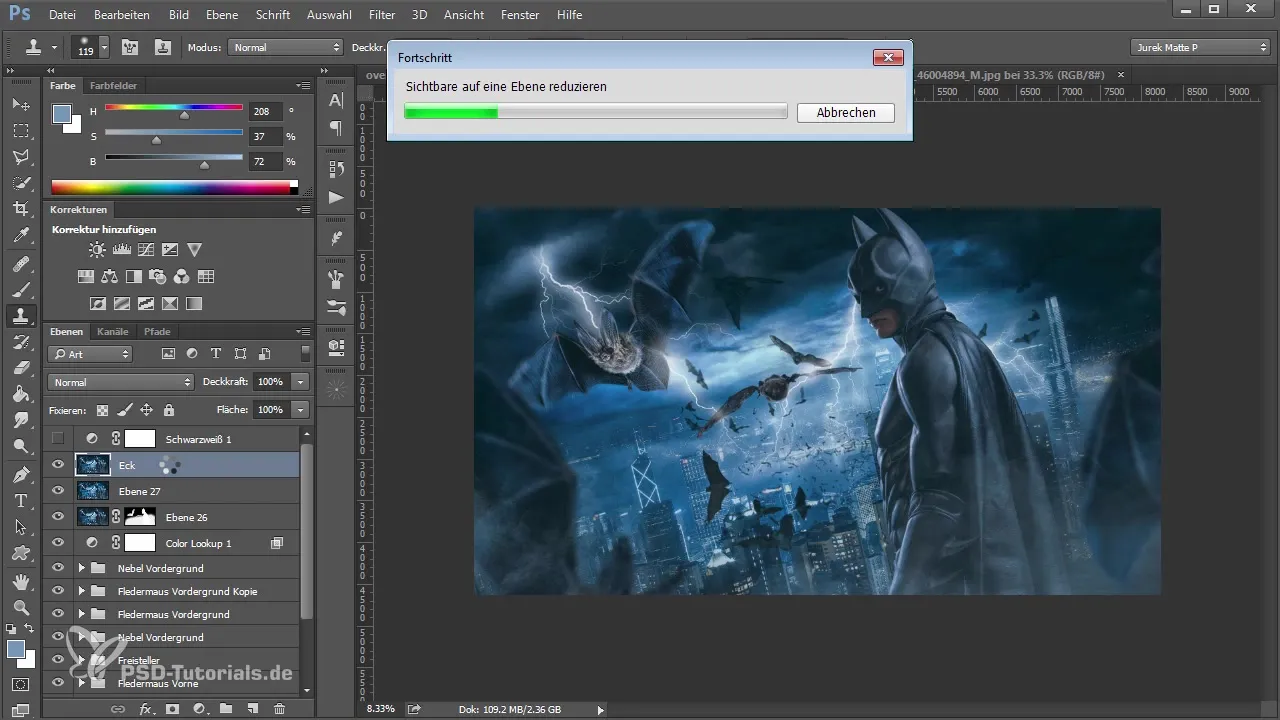This screenshot has height=720, width=1280.
Task: Select the Move tool
Action: click(x=21, y=104)
